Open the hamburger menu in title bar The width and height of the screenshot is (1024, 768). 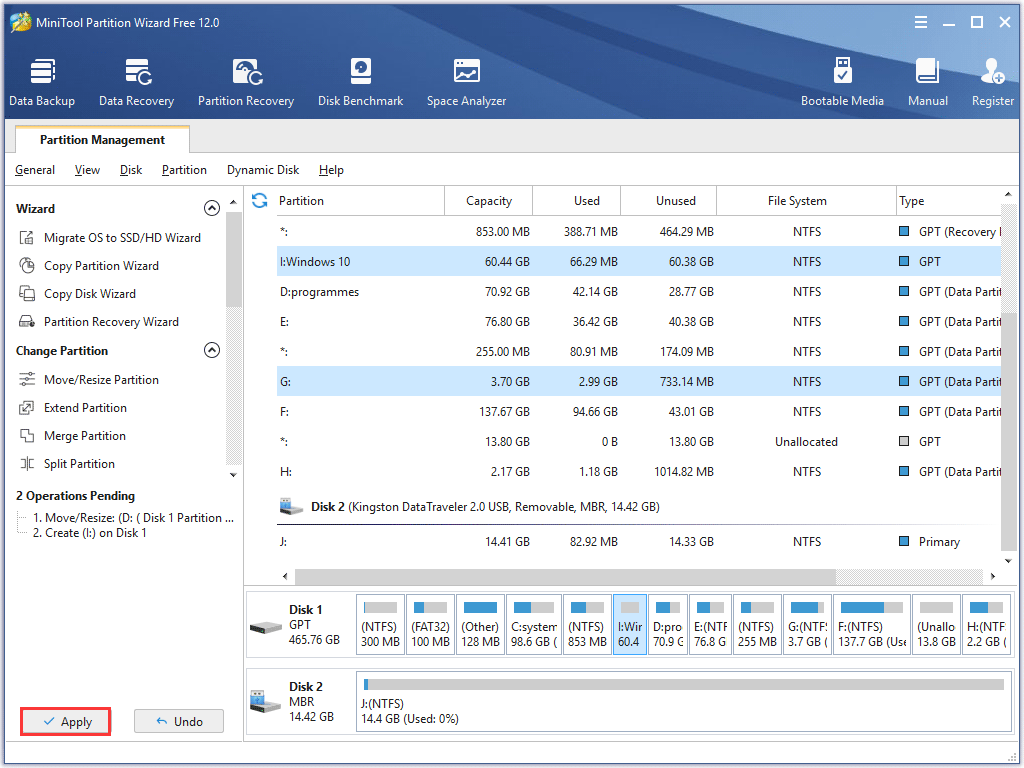pos(920,21)
